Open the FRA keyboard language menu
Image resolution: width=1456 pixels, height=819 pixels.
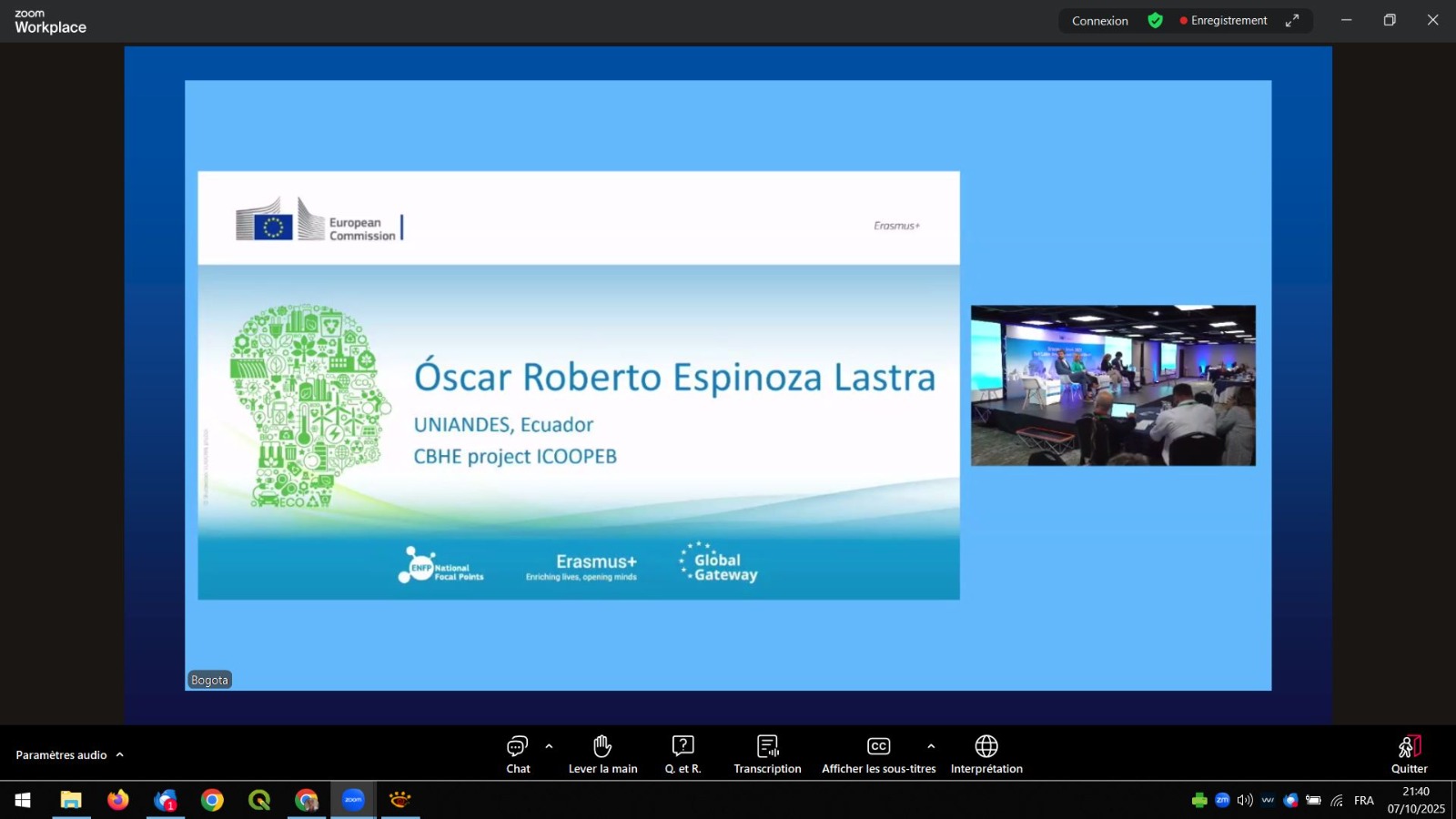click(x=1363, y=801)
